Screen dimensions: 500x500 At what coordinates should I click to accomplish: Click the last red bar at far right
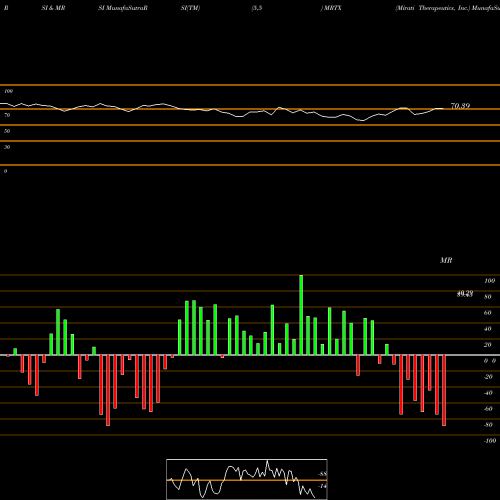[x=444, y=390]
